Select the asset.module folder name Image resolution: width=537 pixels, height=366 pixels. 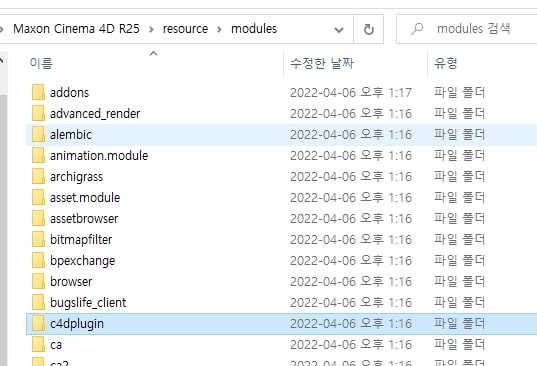(85, 198)
